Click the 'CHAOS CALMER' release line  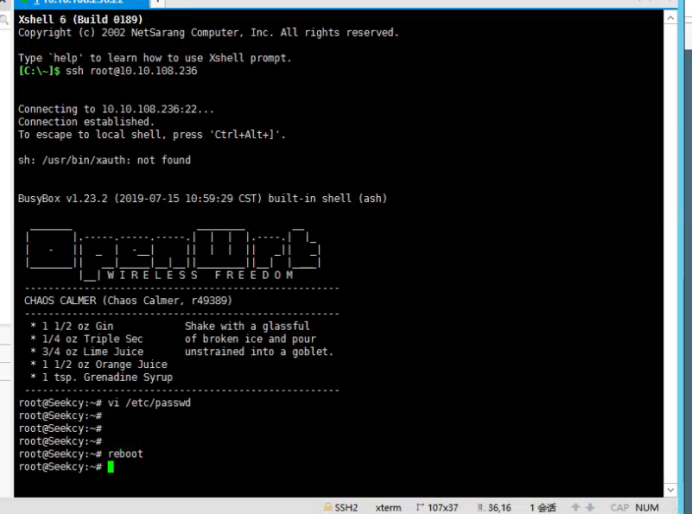128,300
